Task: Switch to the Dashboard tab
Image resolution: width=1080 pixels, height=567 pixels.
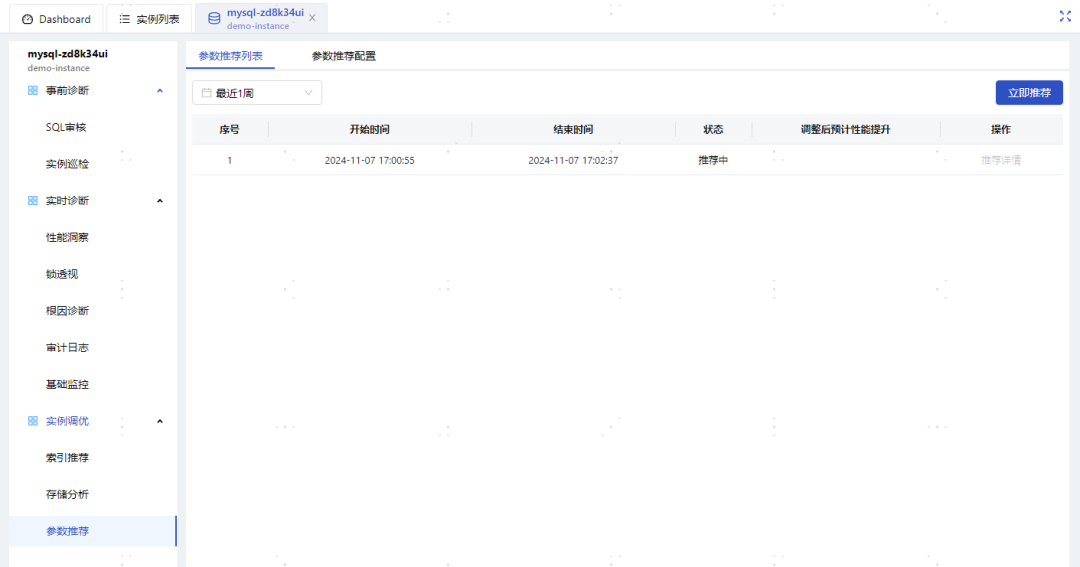Action: click(x=56, y=19)
